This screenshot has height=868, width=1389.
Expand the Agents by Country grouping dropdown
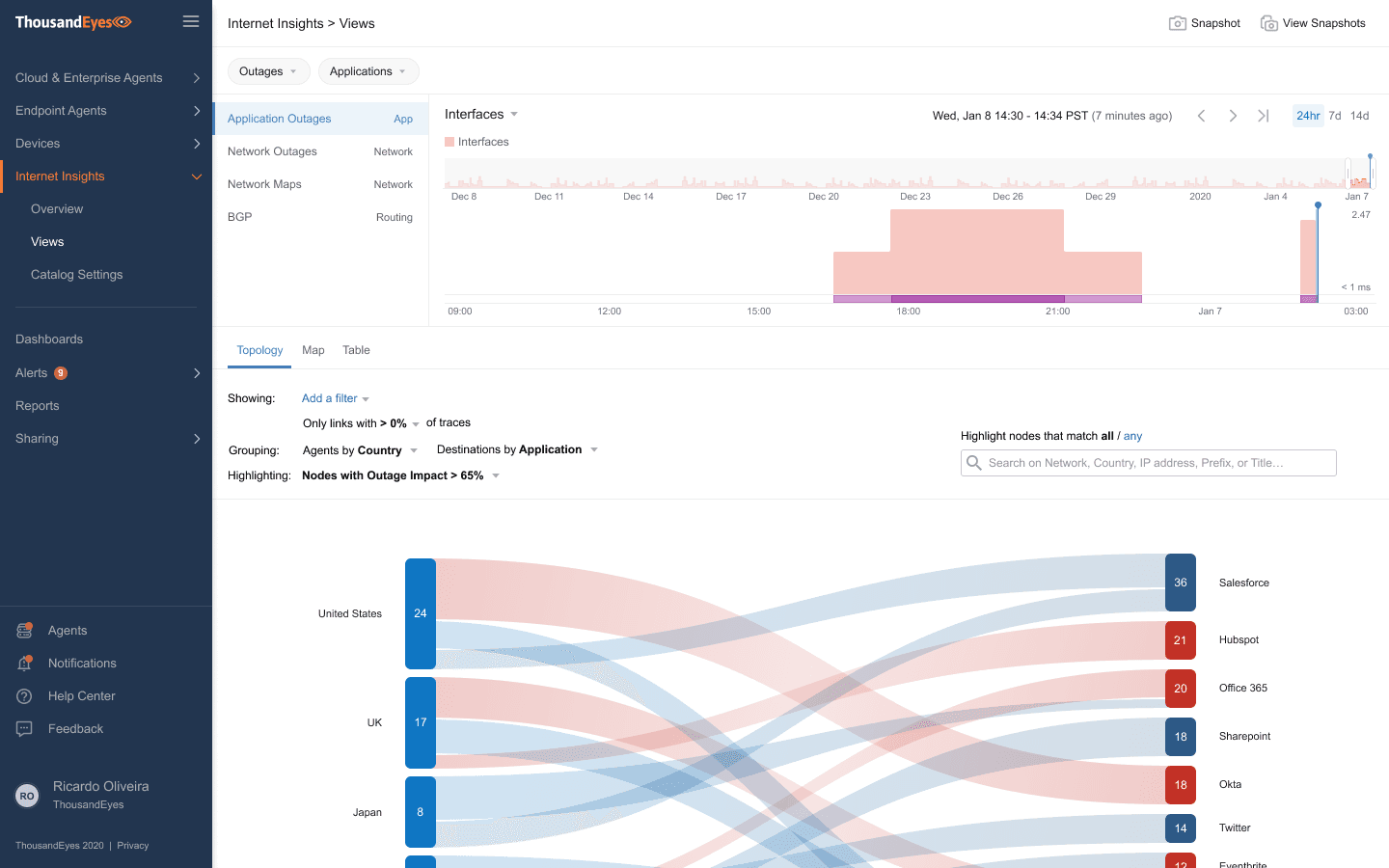coord(360,449)
